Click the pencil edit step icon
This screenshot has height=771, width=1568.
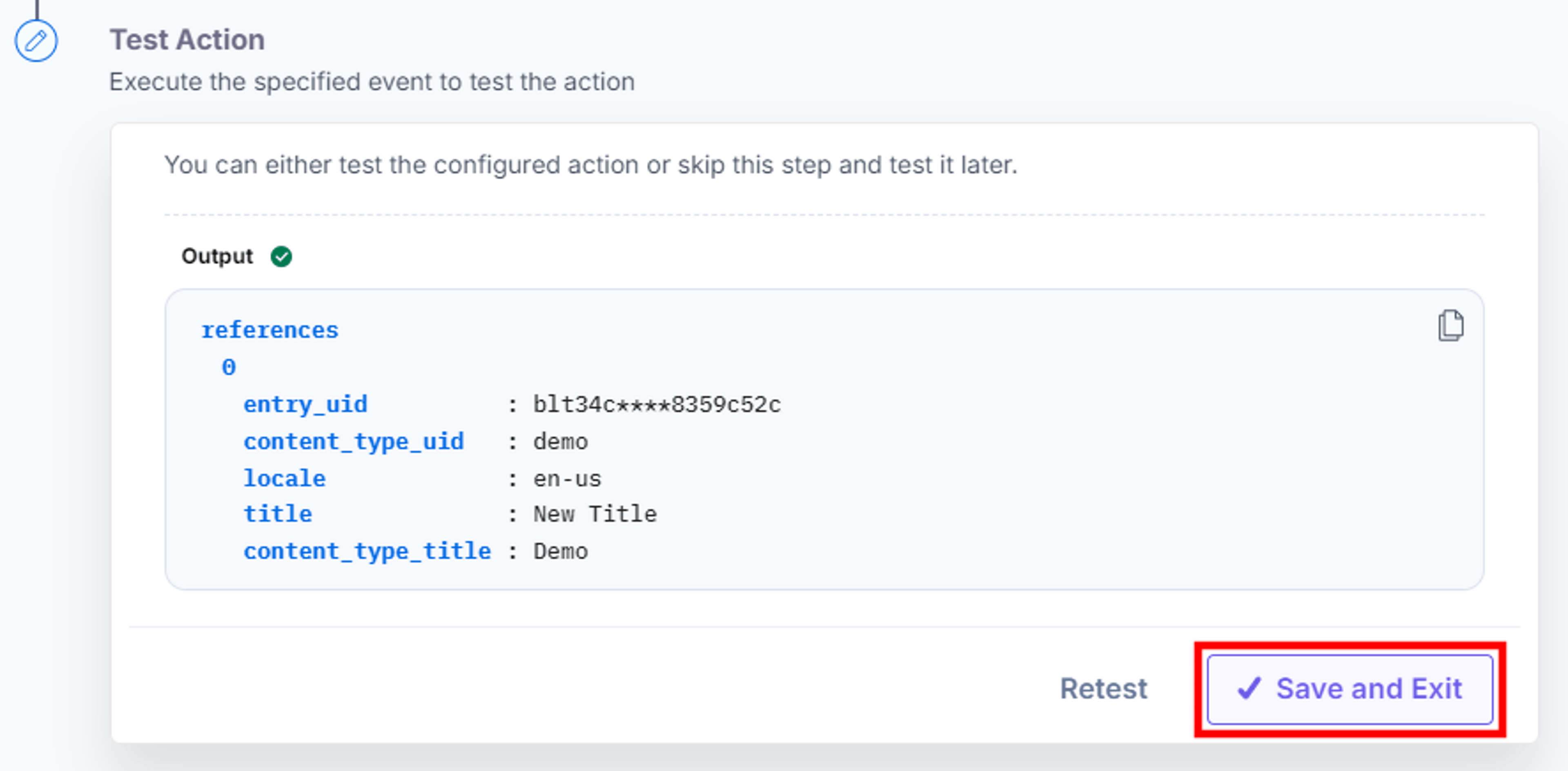[36, 41]
